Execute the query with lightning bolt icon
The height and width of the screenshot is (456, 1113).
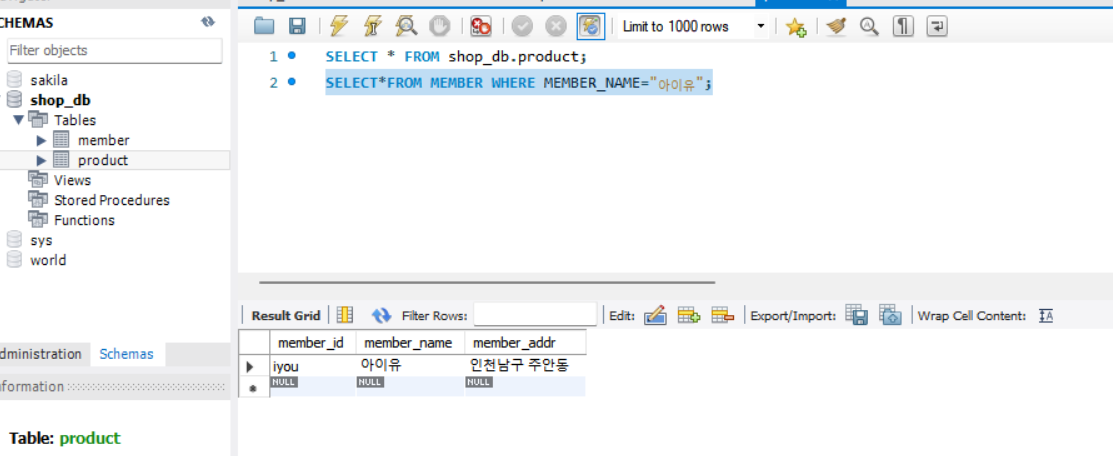click(339, 27)
